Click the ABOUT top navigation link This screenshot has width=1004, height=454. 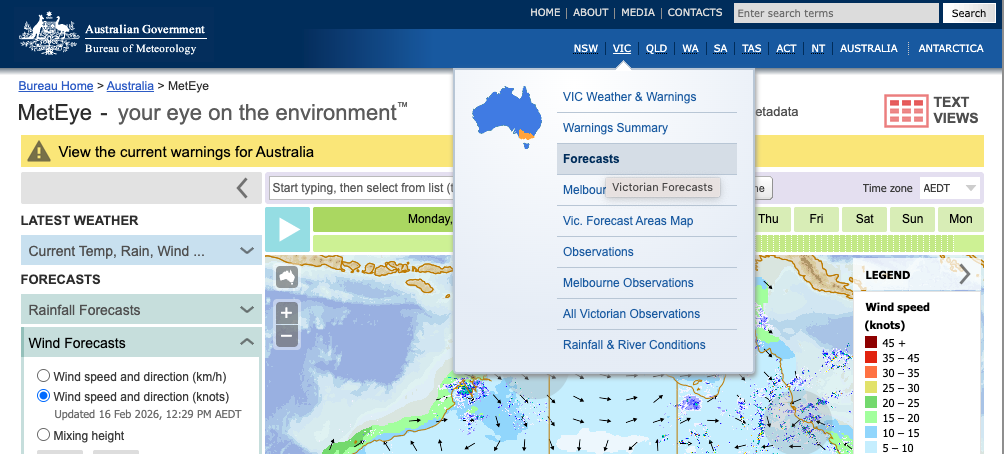pos(590,13)
